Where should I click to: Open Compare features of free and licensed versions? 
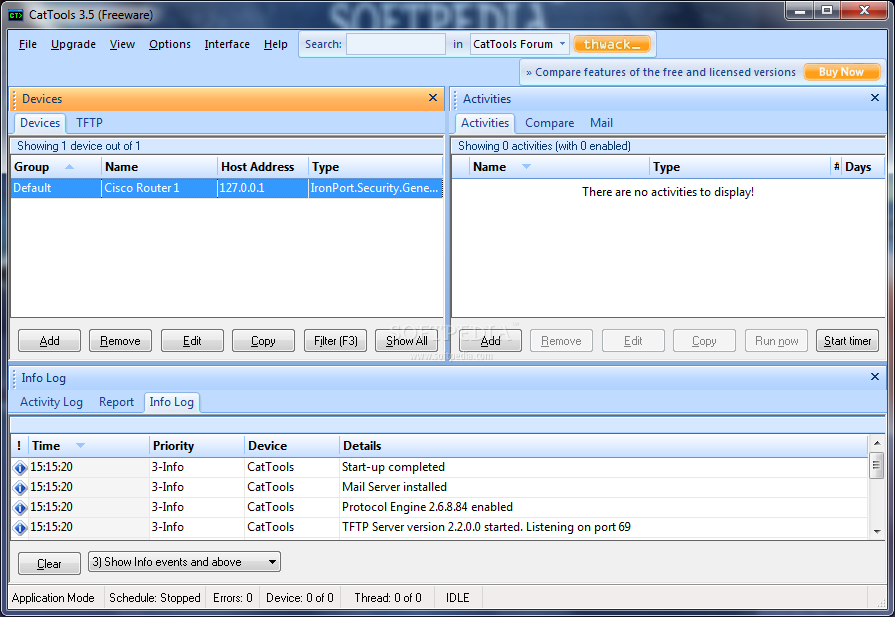click(660, 72)
